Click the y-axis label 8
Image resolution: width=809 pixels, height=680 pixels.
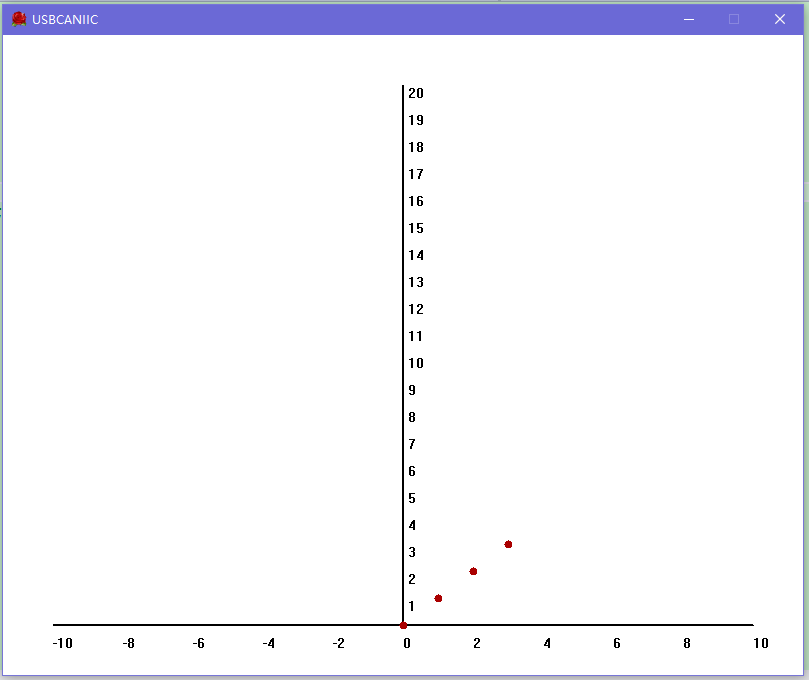coord(412,417)
